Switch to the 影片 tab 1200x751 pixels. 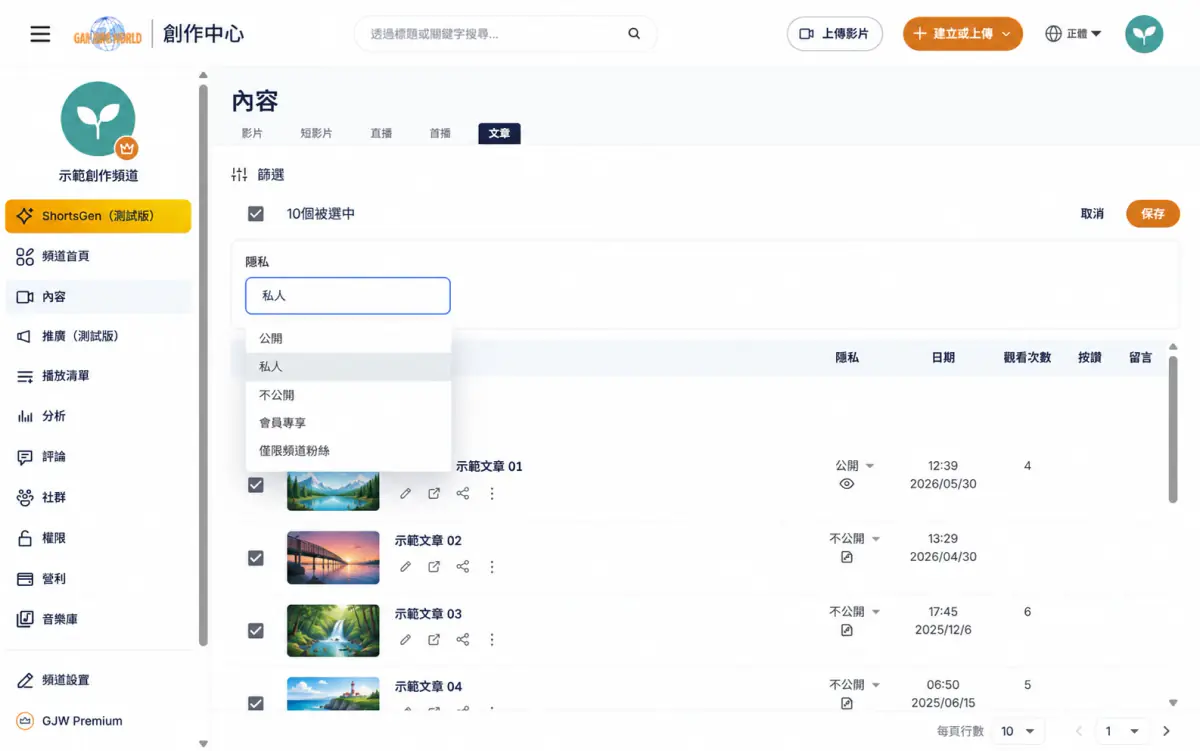pyautogui.click(x=252, y=133)
